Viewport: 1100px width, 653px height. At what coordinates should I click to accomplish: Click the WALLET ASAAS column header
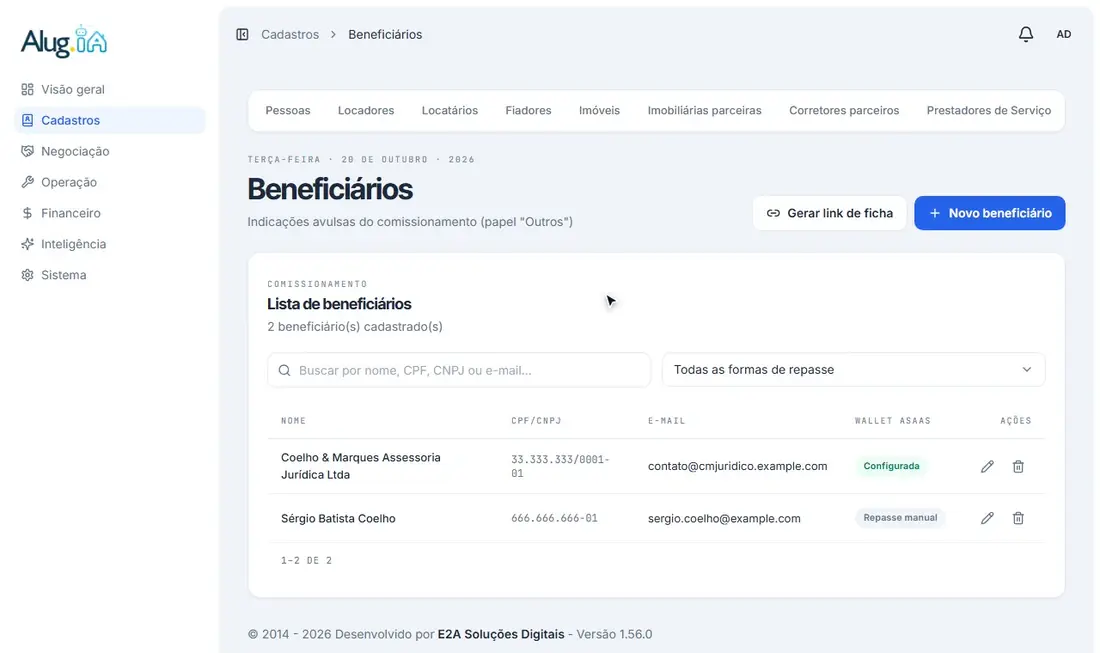point(892,421)
